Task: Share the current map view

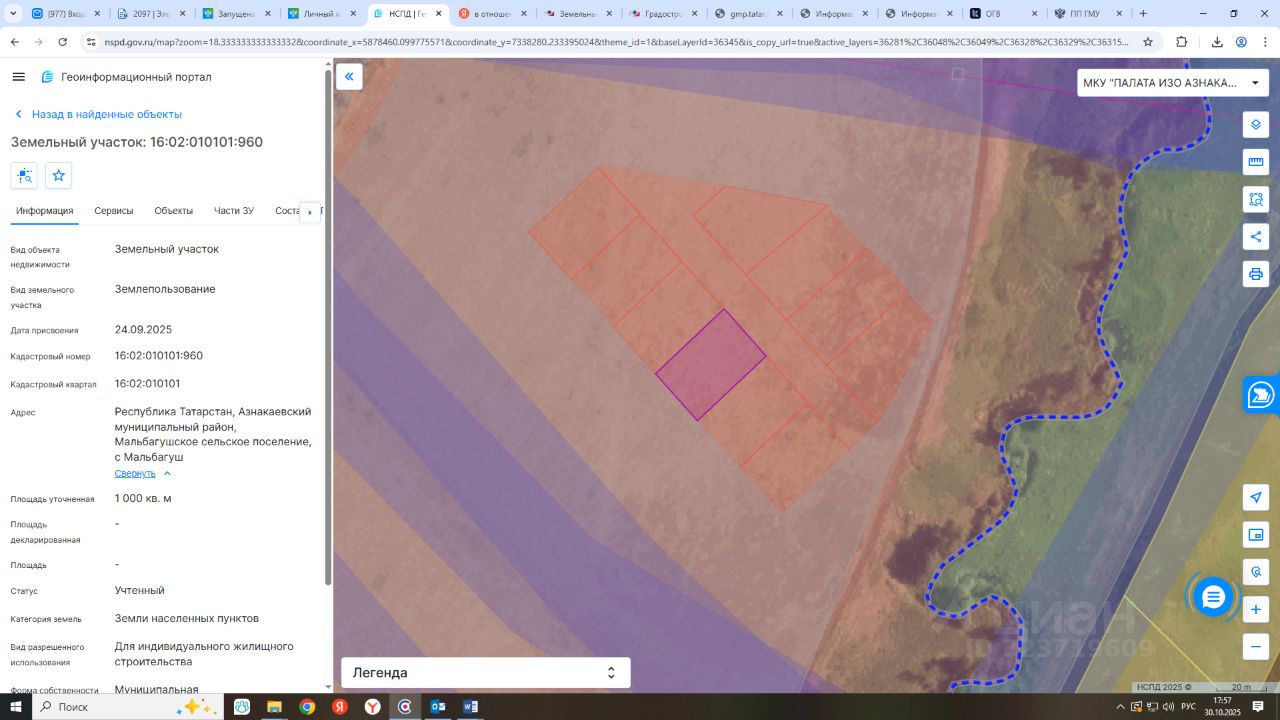Action: coord(1256,236)
